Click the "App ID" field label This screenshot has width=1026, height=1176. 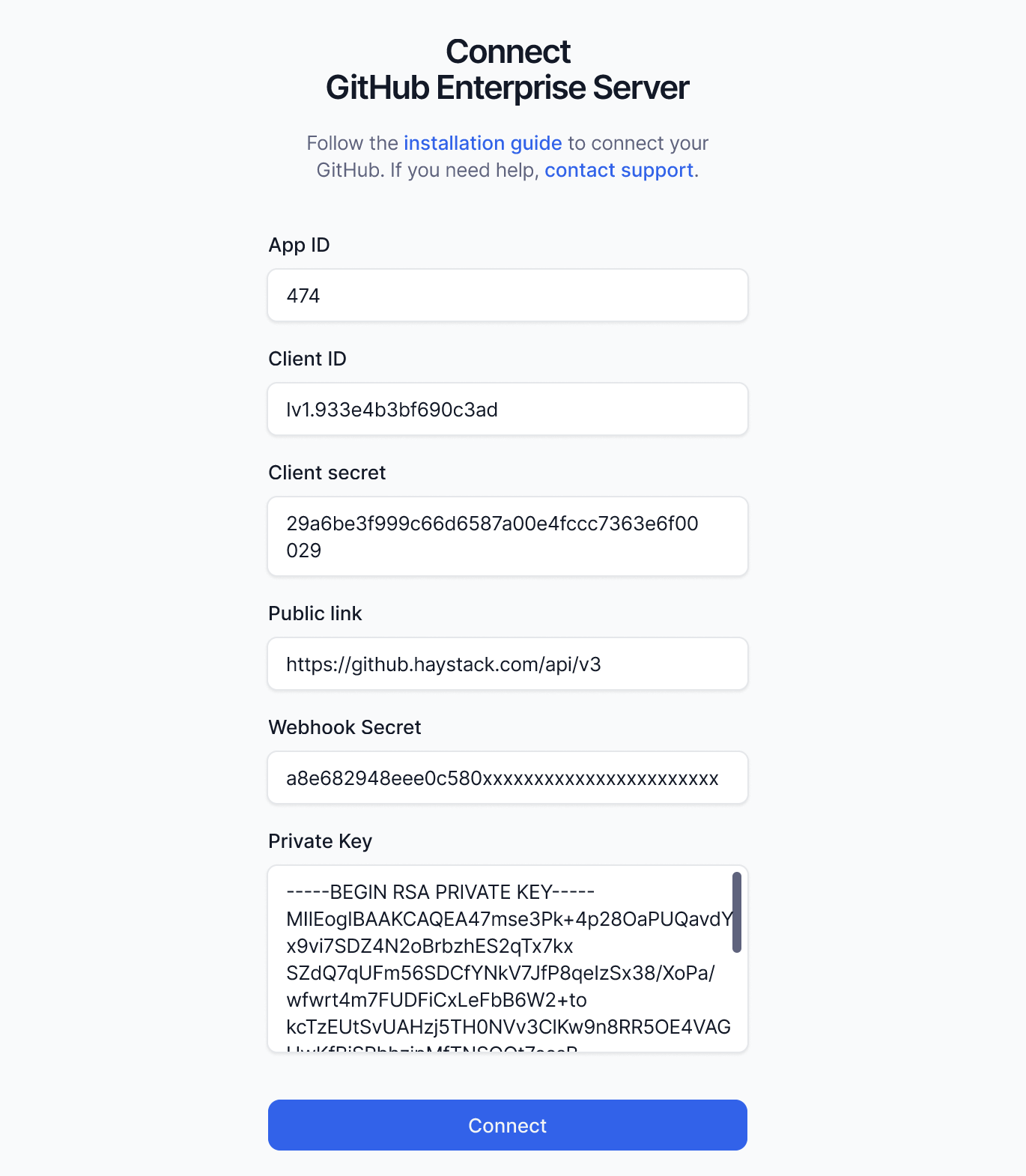point(299,245)
